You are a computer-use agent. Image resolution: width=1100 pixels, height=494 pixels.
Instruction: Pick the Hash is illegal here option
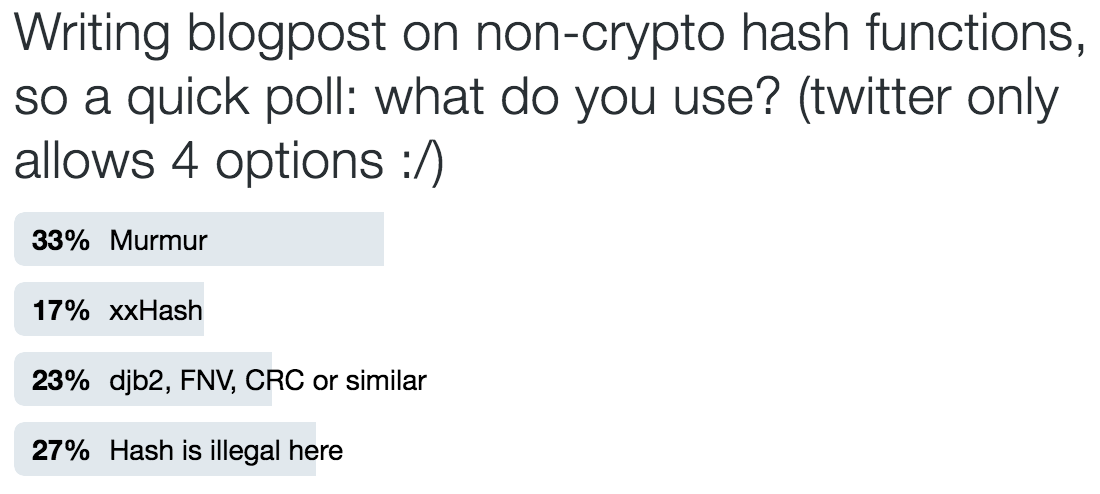click(x=179, y=450)
